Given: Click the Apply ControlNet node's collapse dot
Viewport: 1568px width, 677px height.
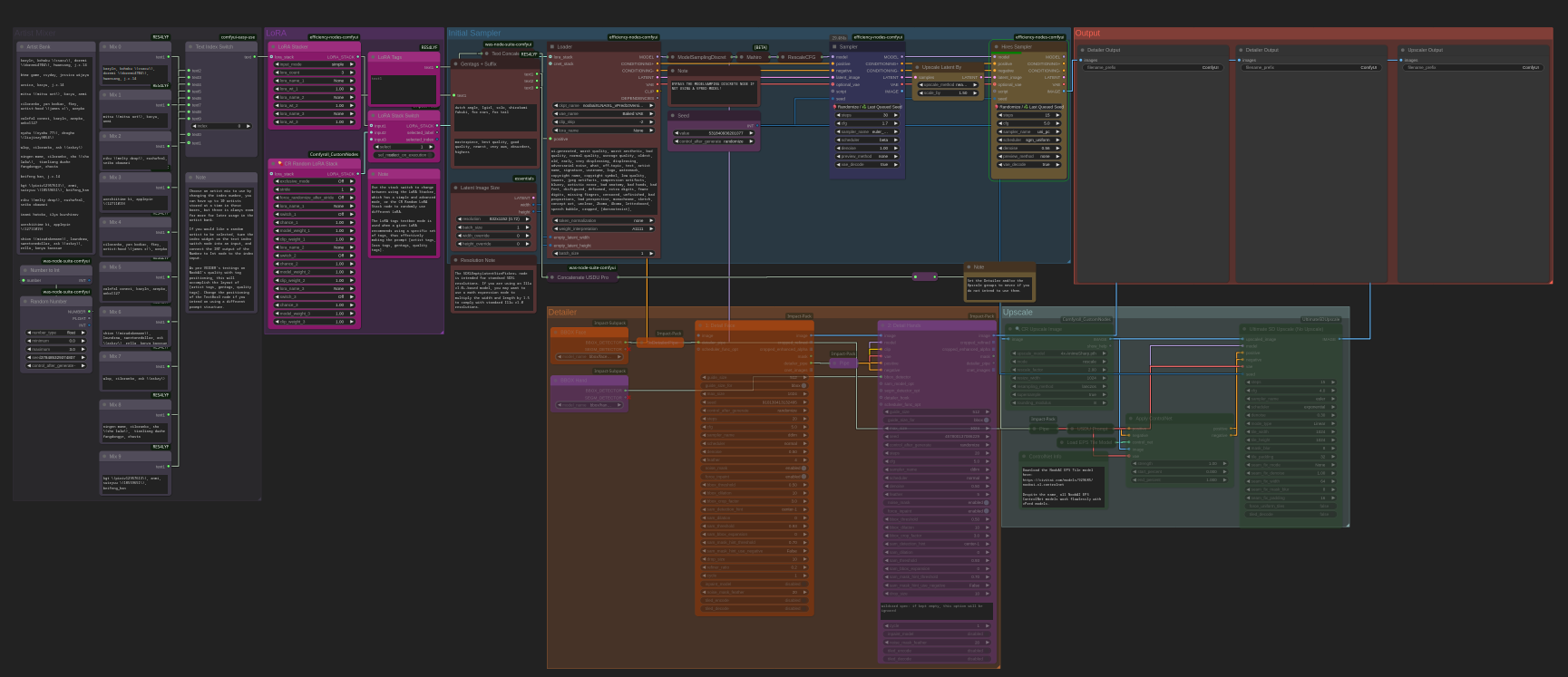Looking at the screenshot, I should point(1130,419).
